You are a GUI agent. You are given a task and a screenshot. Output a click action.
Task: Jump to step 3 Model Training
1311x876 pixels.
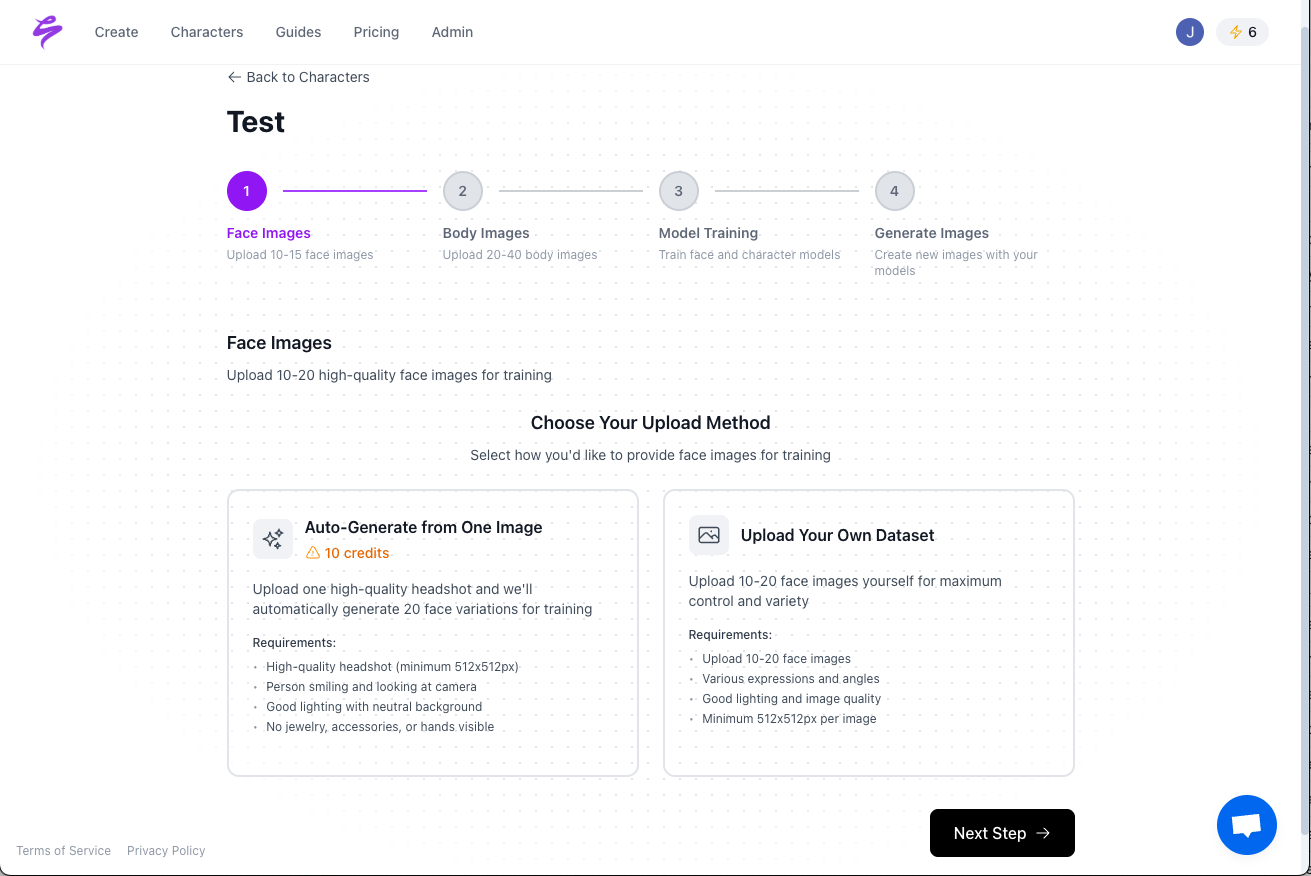point(679,191)
